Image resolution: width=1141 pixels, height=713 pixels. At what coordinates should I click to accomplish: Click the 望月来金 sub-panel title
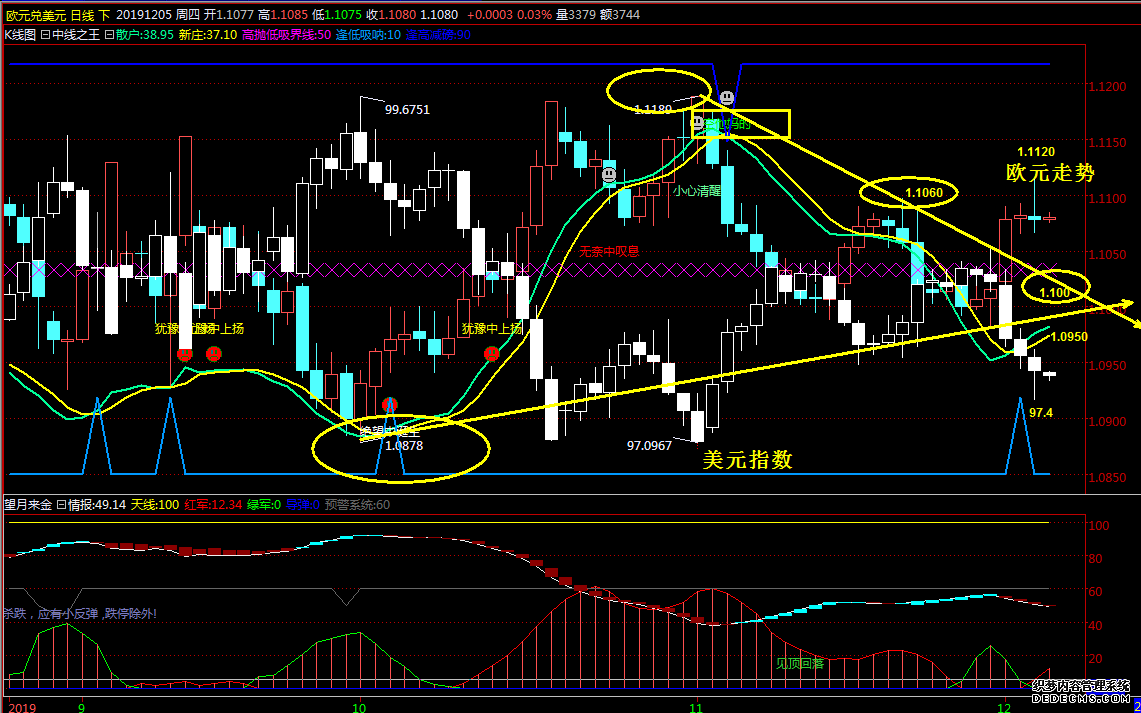28,504
